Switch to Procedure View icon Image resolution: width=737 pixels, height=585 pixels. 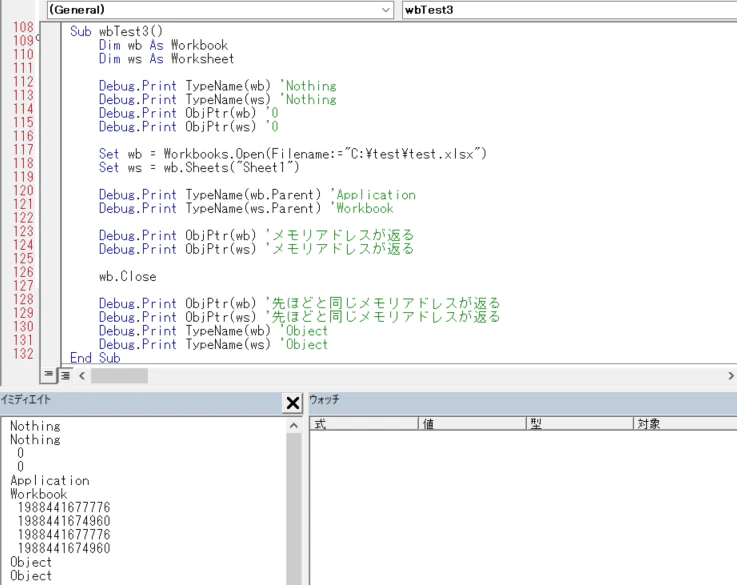click(x=48, y=374)
